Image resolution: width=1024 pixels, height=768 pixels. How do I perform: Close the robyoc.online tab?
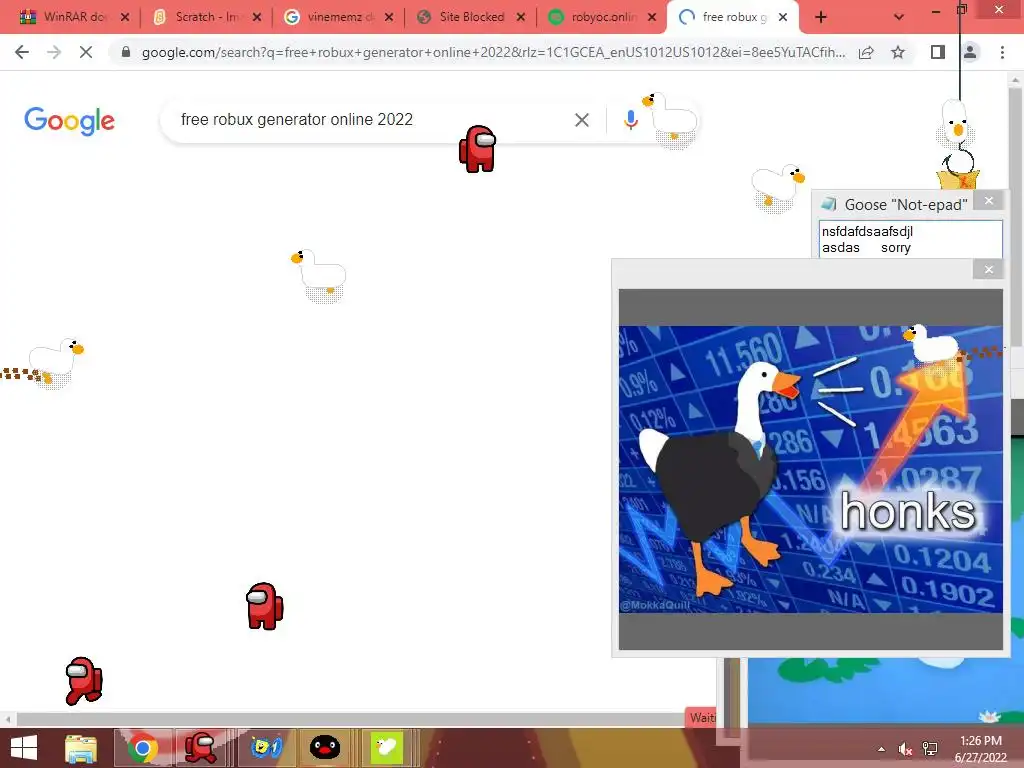pyautogui.click(x=652, y=17)
